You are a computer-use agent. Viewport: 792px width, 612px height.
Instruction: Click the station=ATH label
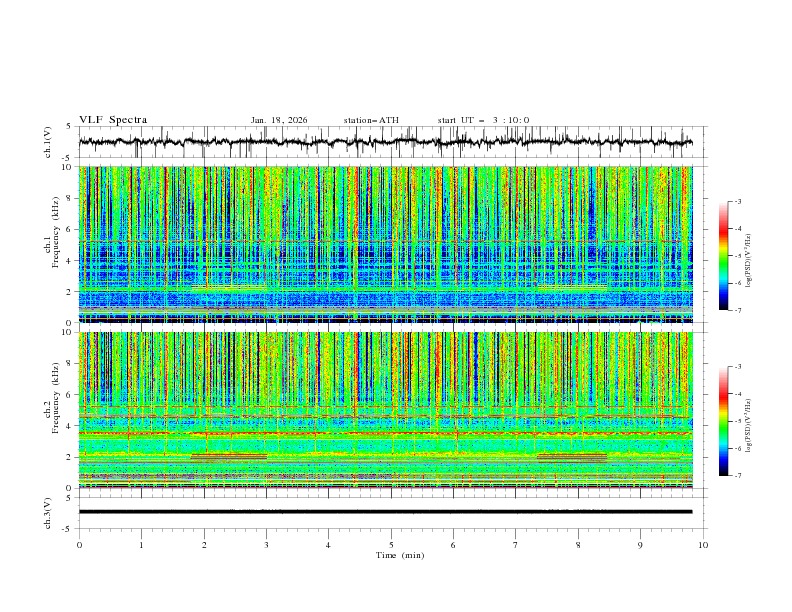371,120
